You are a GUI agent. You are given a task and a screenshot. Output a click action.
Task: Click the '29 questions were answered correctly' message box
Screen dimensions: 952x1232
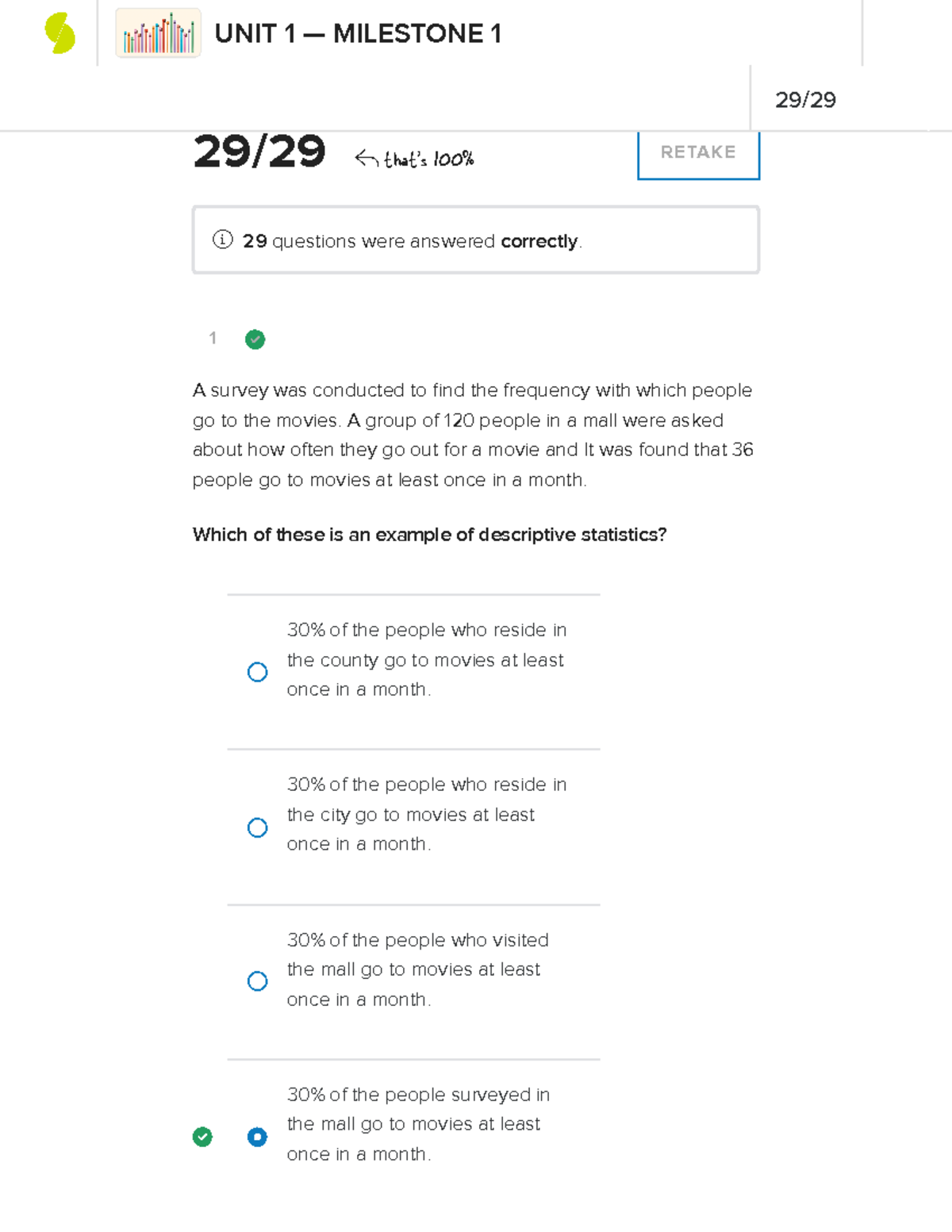point(475,239)
